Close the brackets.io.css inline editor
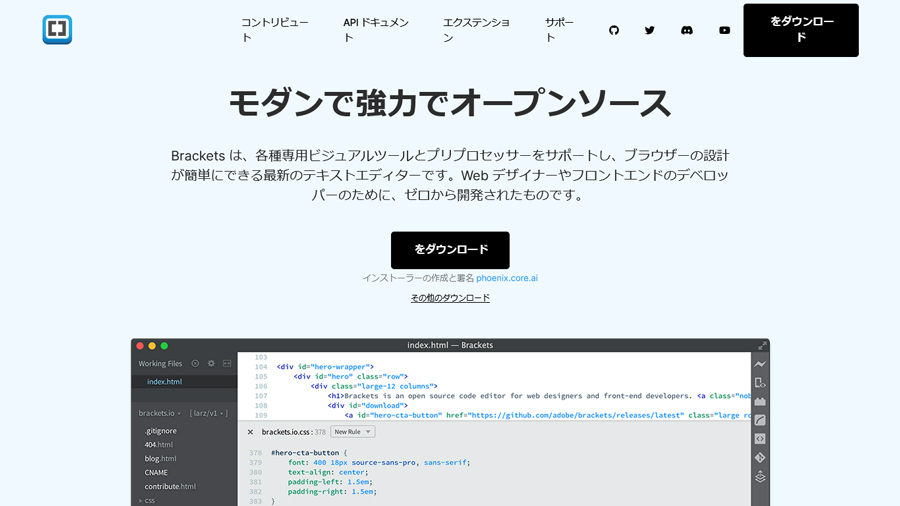This screenshot has width=900, height=506. tap(250, 432)
